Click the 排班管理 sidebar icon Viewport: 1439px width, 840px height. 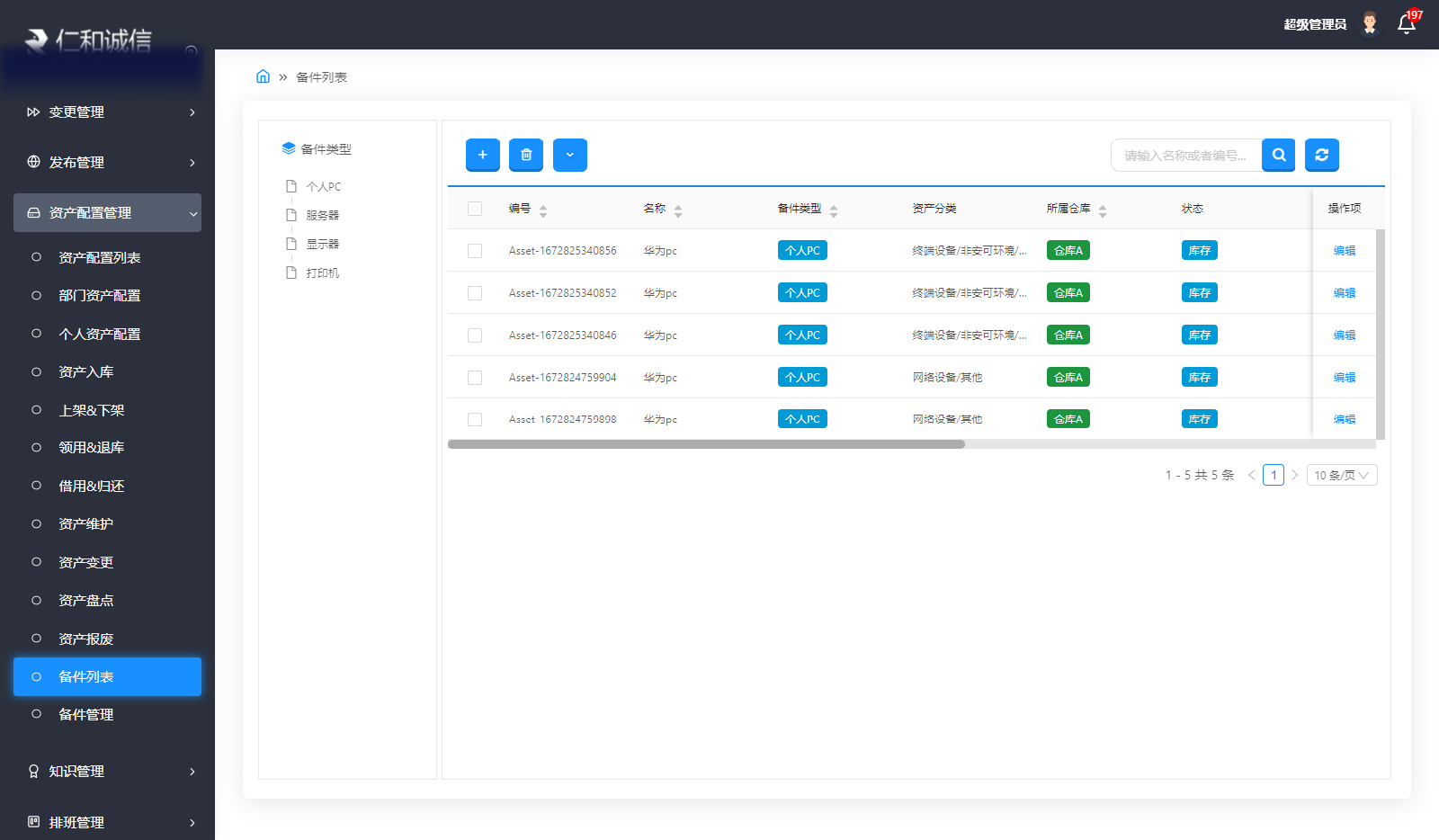point(33,822)
